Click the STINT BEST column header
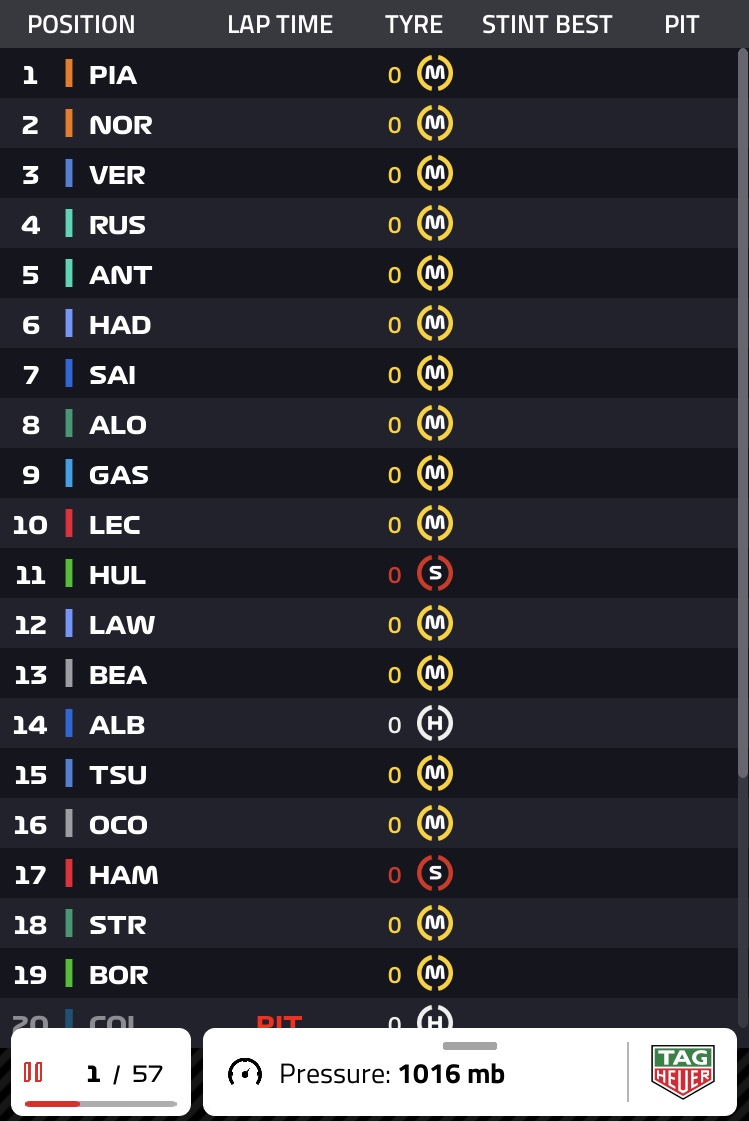Image resolution: width=749 pixels, height=1121 pixels. 547,25
